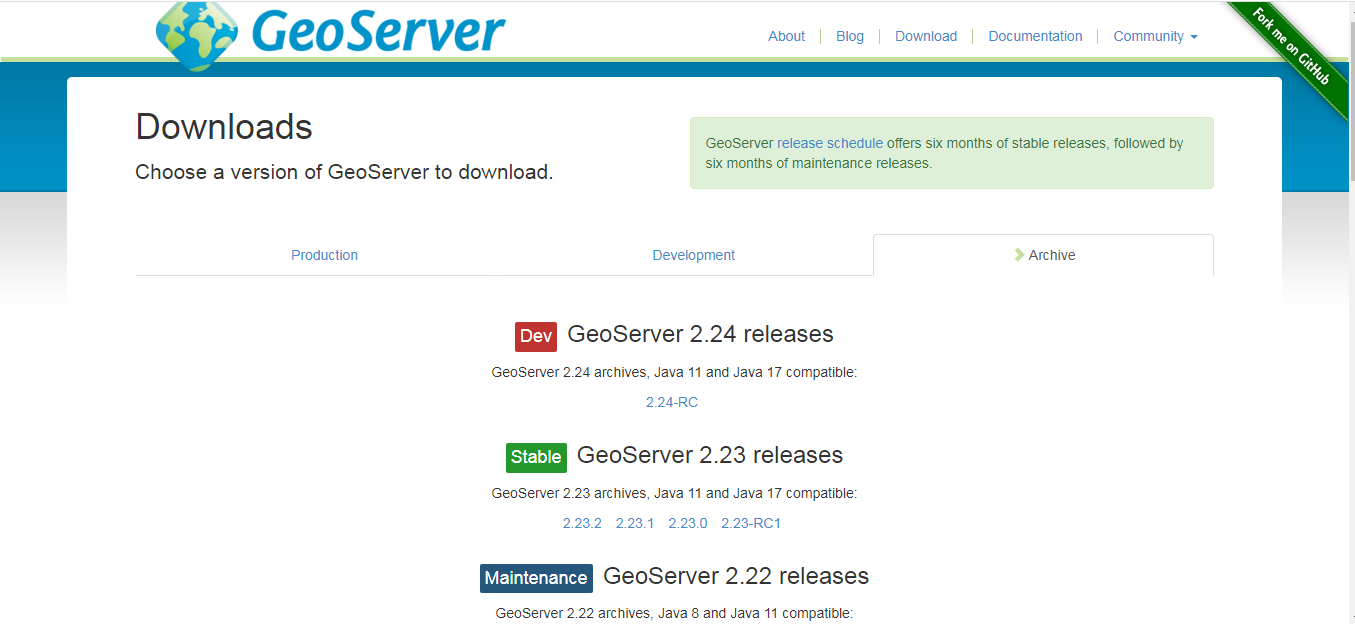Click the GeoServer 2.22 releases heading
This screenshot has height=624, width=1355.
[736, 576]
